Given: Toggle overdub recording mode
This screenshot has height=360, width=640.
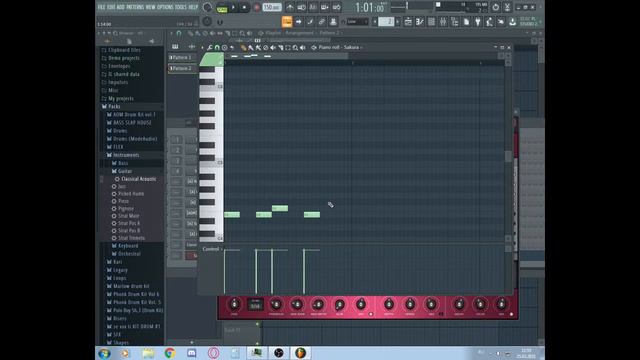Looking at the screenshot, I should (325, 7).
